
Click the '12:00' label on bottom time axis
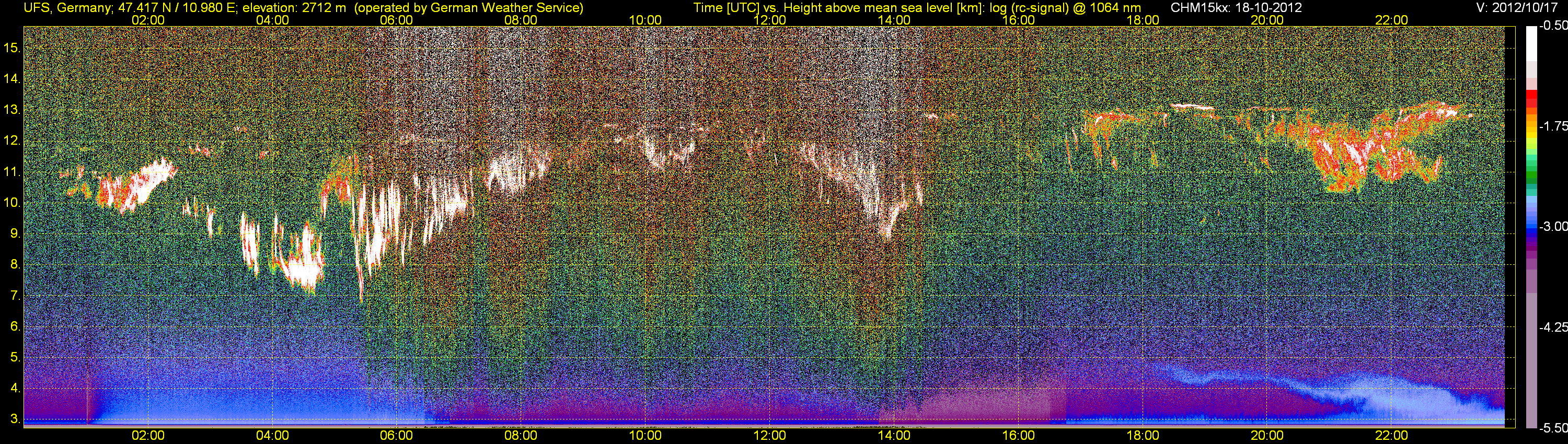click(769, 436)
